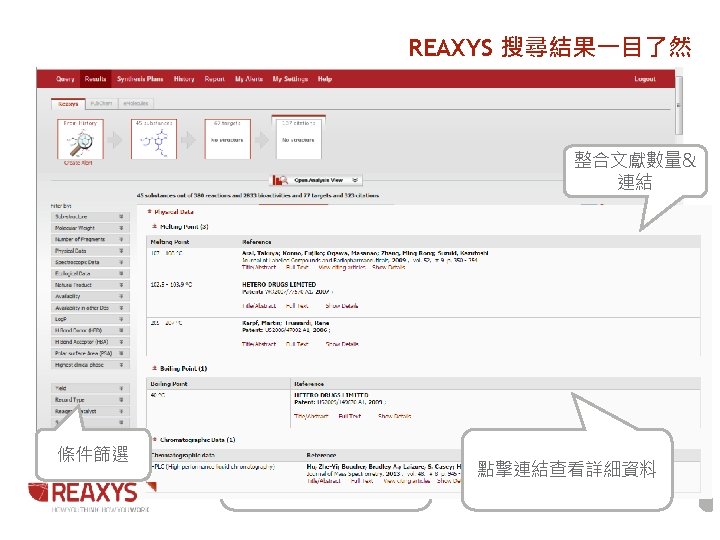Expand the Polar surface Area (PSA) filter

(90, 353)
